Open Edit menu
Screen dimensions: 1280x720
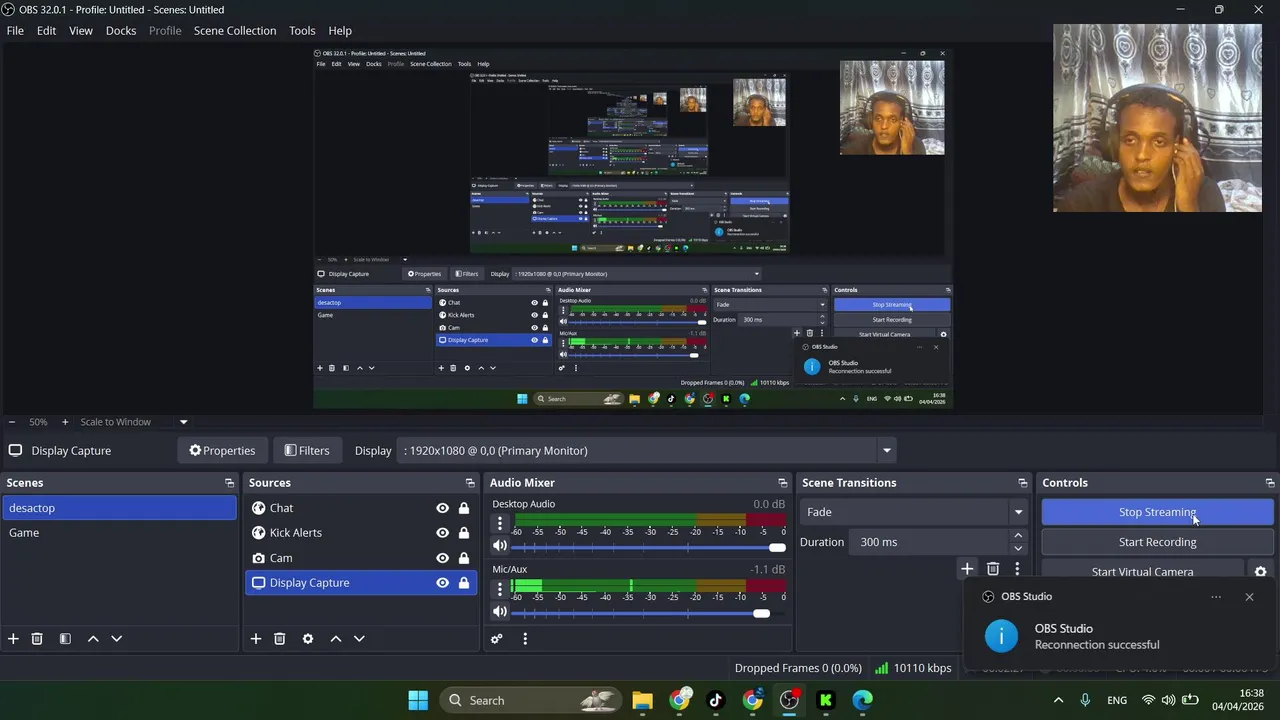pos(47,31)
